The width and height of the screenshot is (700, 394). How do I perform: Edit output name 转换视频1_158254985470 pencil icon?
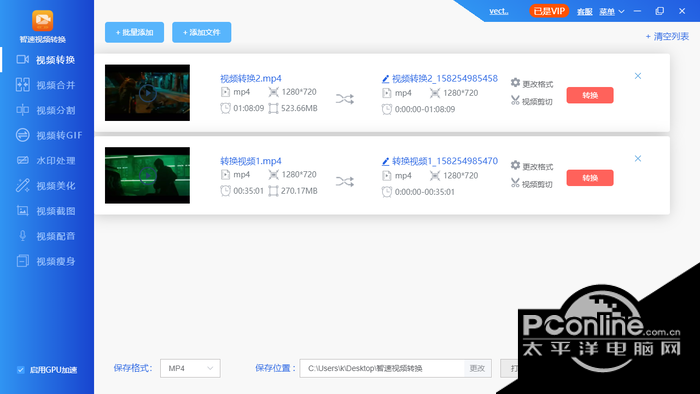coord(386,162)
